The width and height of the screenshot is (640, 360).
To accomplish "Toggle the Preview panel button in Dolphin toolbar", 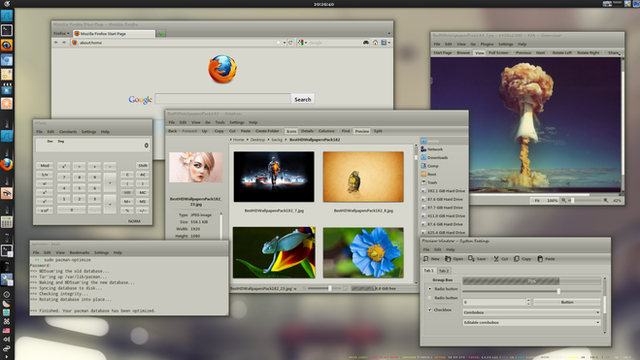I will (362, 131).
